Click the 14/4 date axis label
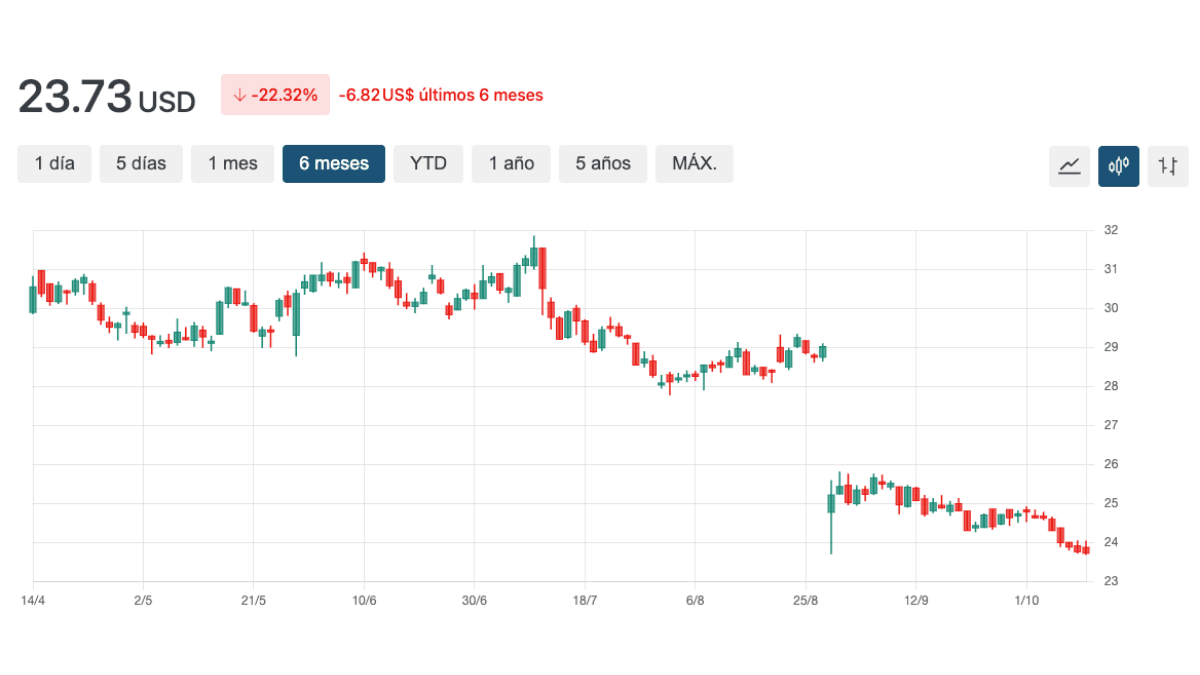Screen dimensions: 1200x675 (x=35, y=601)
